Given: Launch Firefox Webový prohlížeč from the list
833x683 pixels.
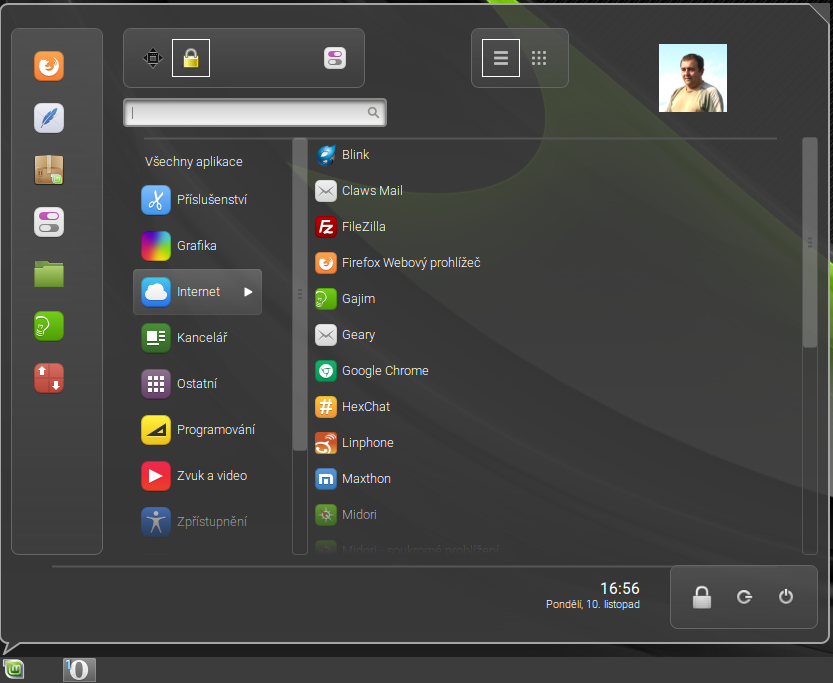Looking at the screenshot, I should [398, 263].
